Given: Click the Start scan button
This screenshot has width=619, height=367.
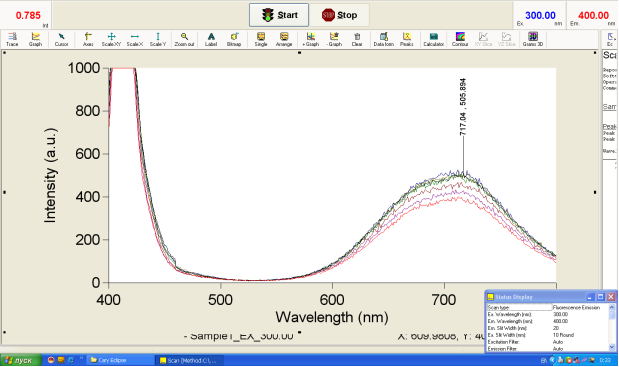Looking at the screenshot, I should 279,15.
